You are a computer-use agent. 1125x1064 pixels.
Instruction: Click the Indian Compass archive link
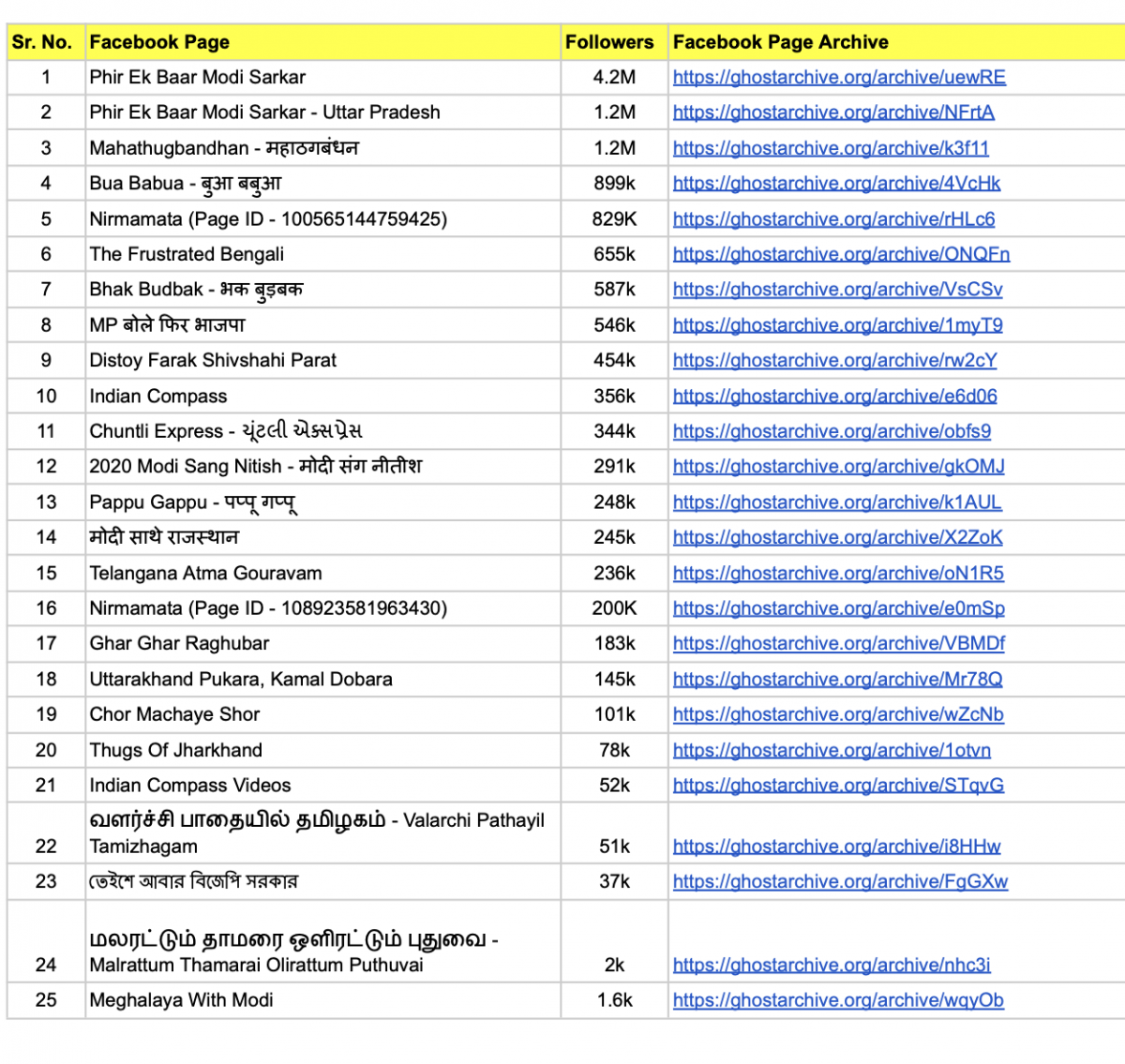point(834,397)
